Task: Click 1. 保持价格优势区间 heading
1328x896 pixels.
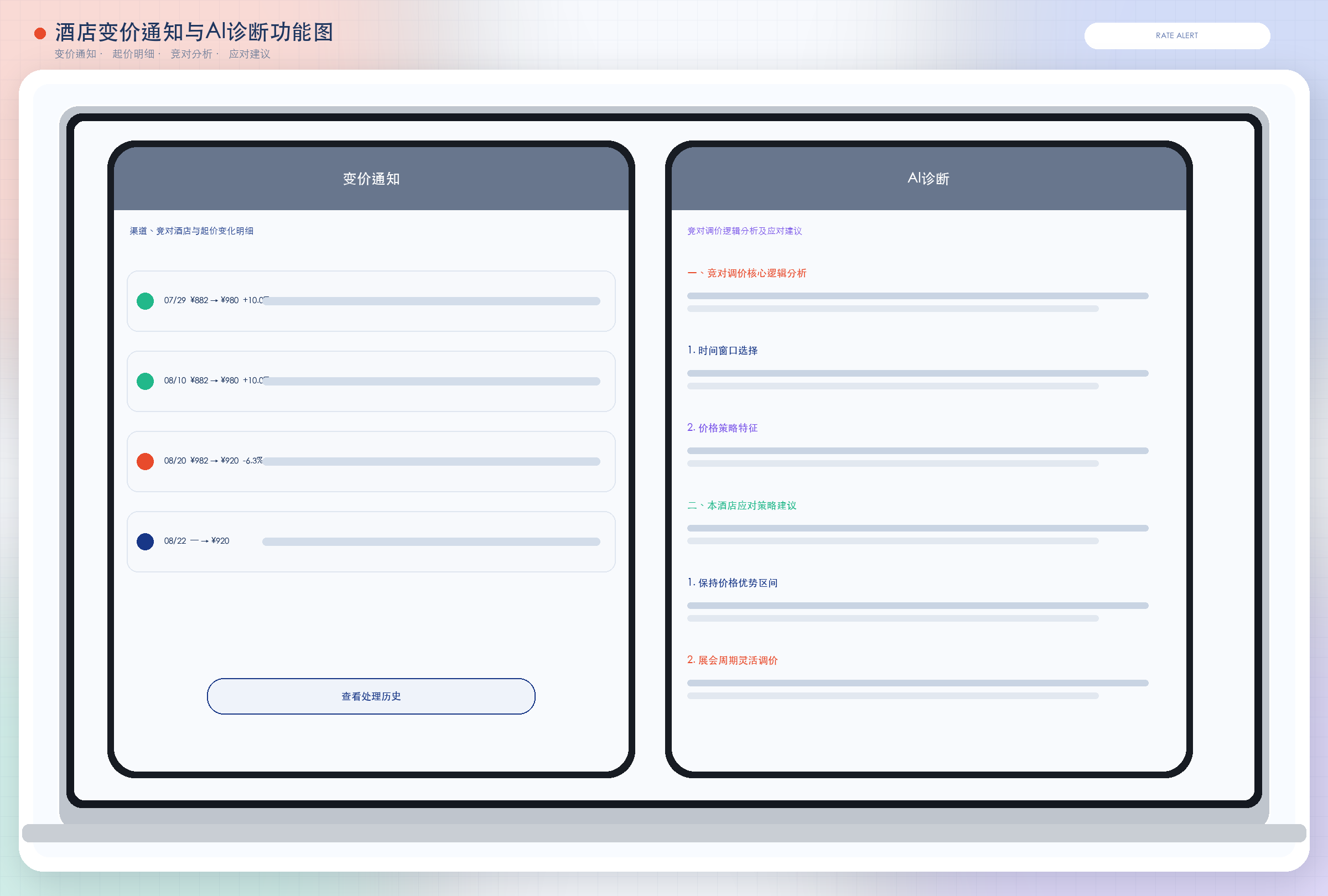Action: pos(732,582)
